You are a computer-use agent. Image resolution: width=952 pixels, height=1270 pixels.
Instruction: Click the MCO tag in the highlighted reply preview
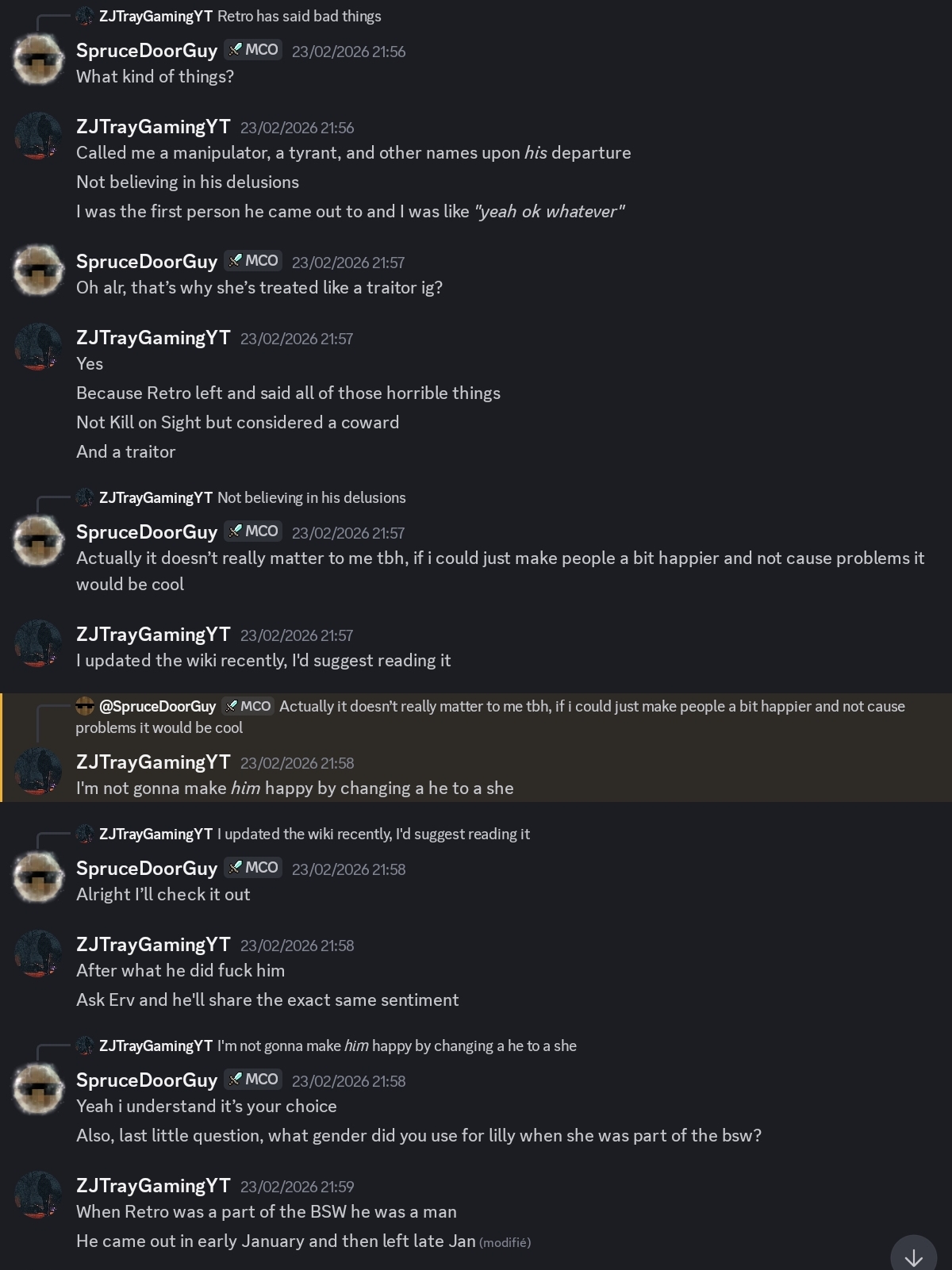[x=248, y=706]
